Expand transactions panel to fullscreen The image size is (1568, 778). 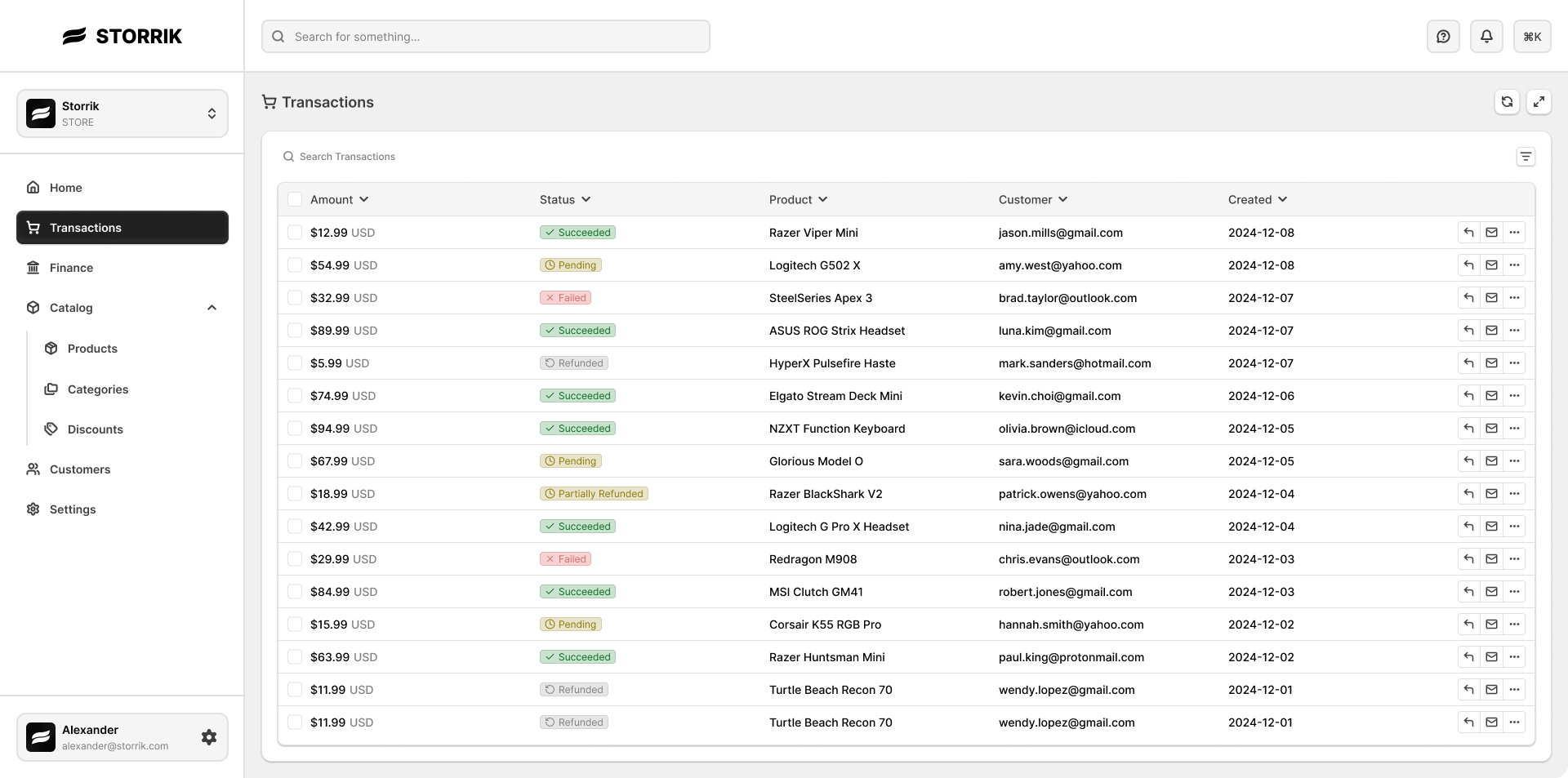1539,102
